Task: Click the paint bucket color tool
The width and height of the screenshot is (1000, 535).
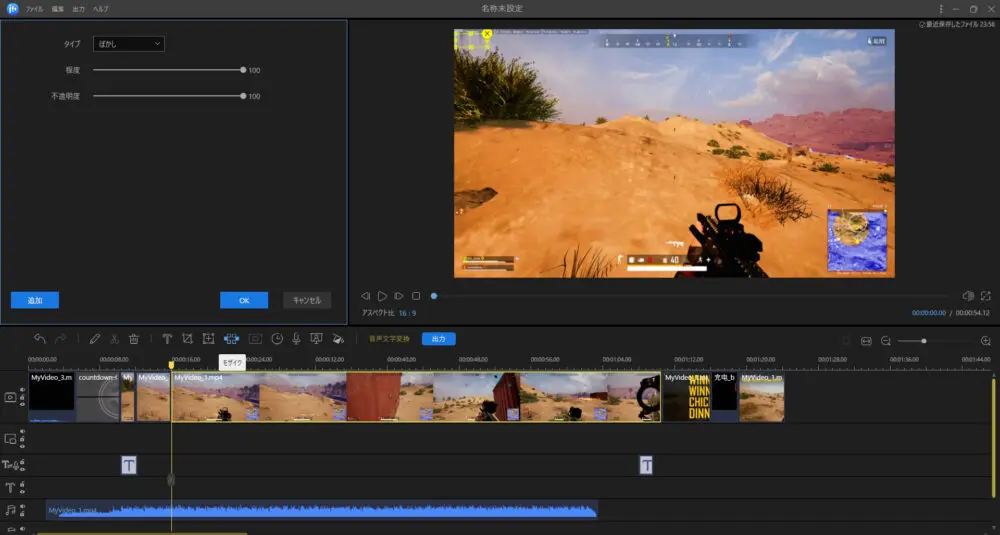Action: pos(338,339)
